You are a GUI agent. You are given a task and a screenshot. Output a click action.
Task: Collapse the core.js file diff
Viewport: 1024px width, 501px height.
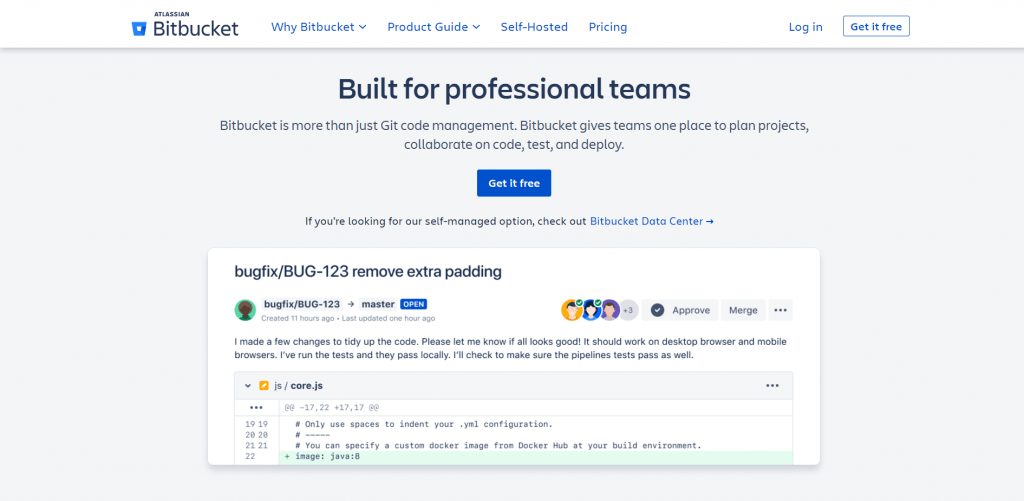click(x=248, y=385)
